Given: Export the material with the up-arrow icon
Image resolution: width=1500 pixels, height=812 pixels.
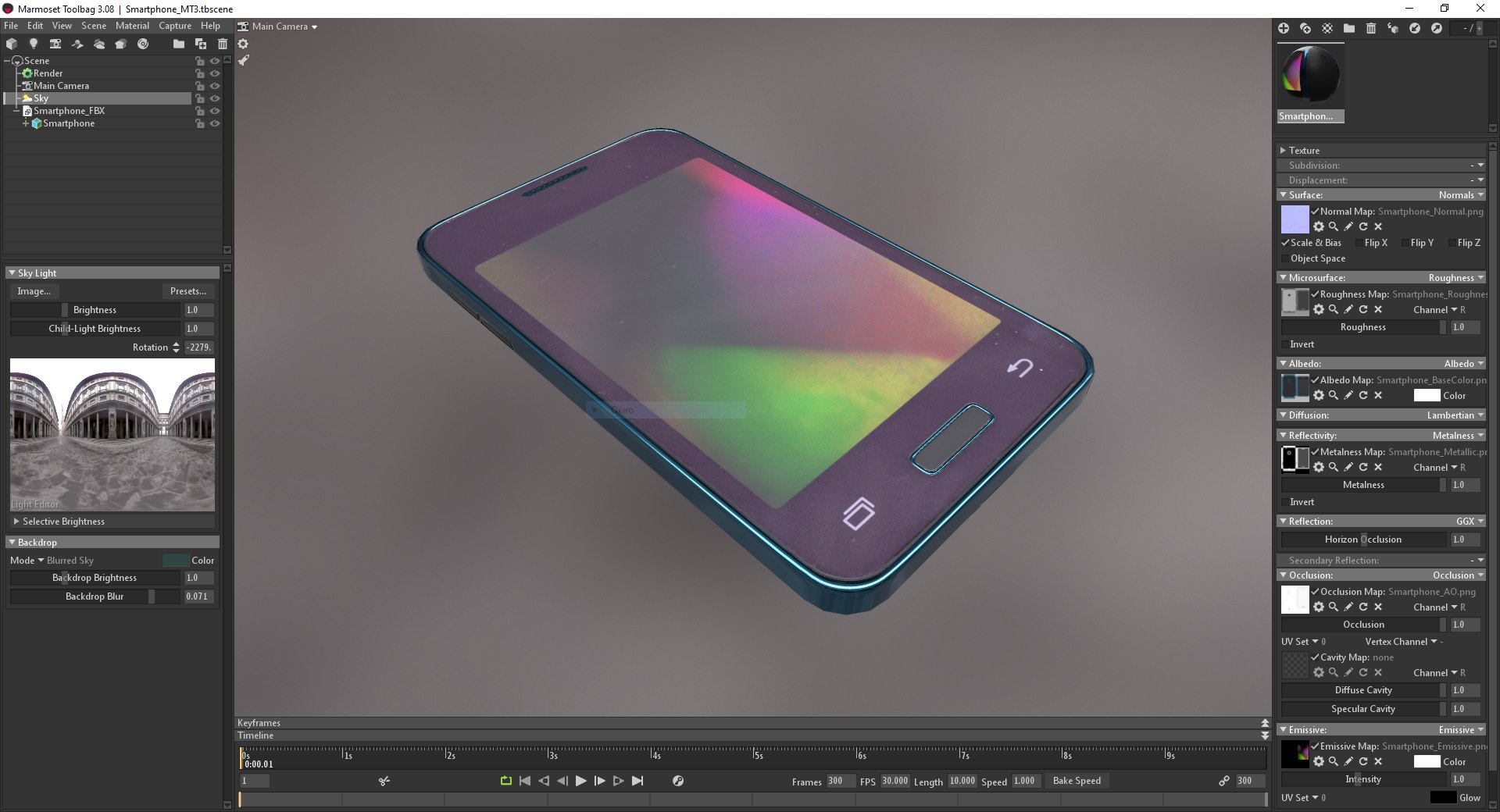Looking at the screenshot, I should [x=1436, y=28].
